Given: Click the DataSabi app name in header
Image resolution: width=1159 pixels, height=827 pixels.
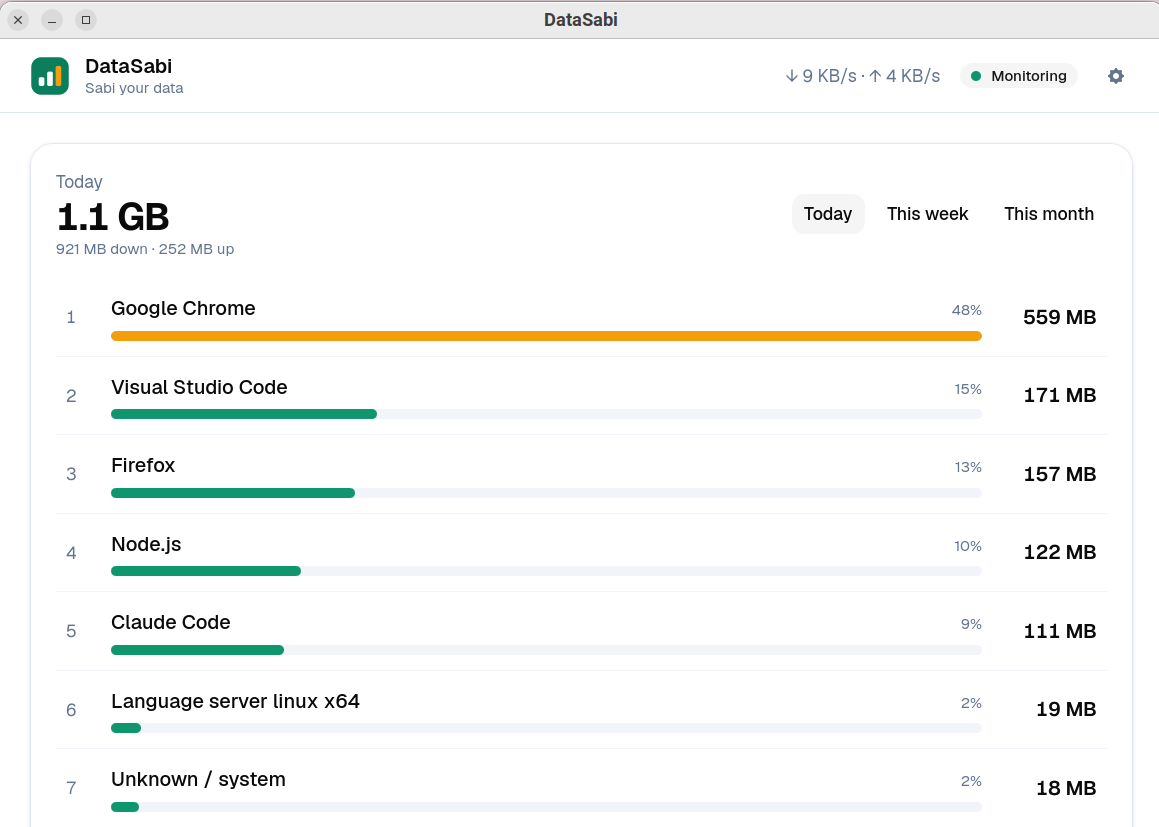Looking at the screenshot, I should pos(129,67).
